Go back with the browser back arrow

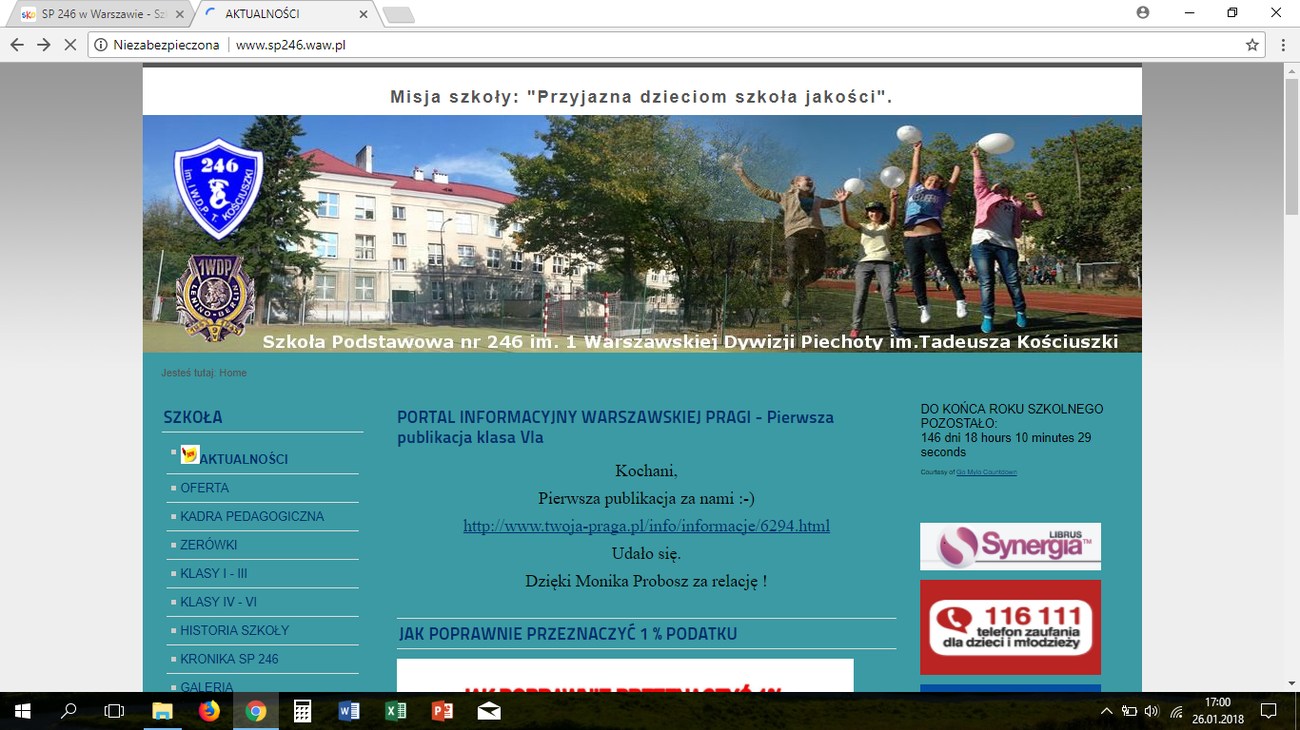(16, 45)
